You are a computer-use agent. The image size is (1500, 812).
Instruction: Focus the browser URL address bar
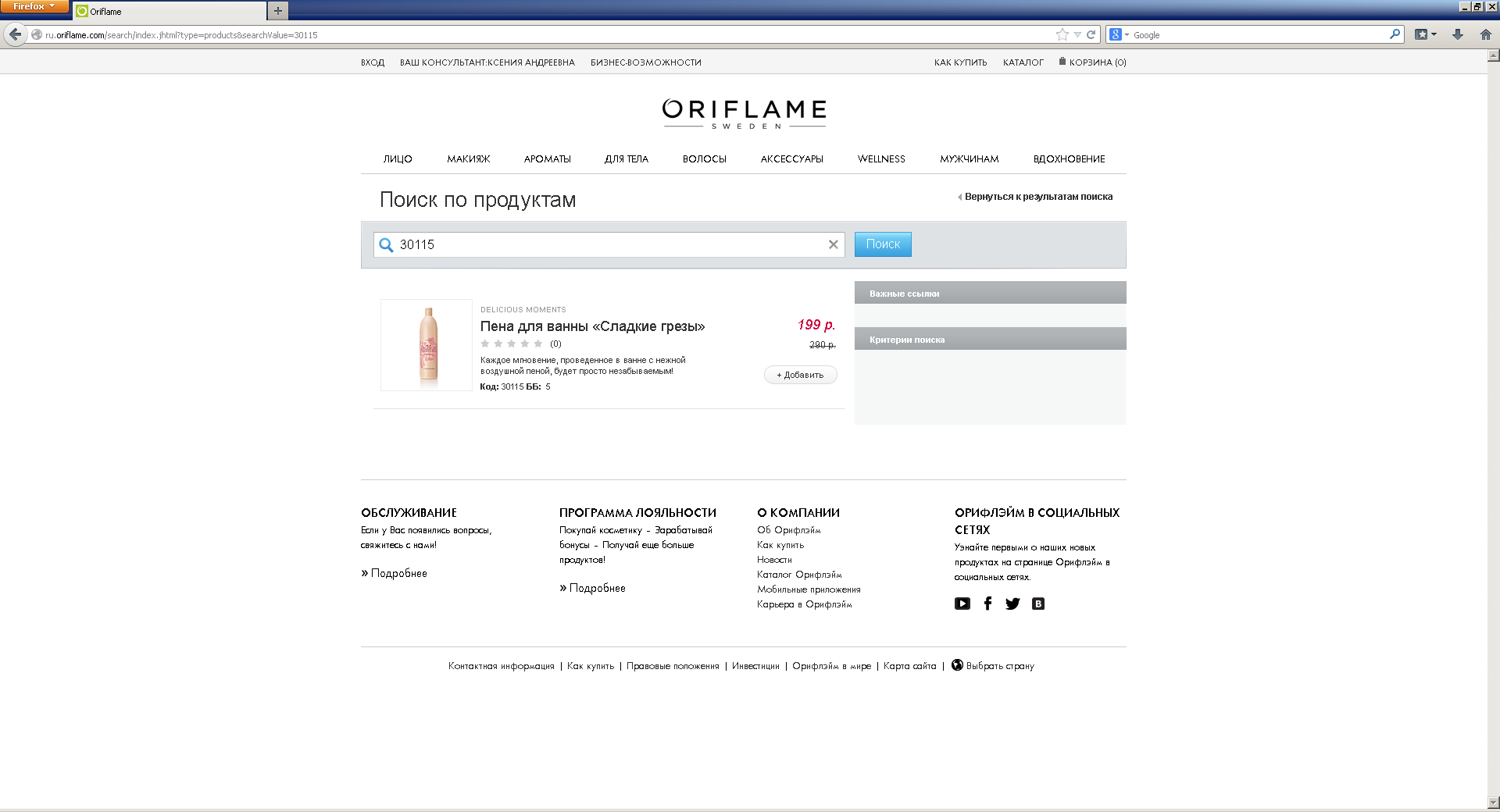click(x=547, y=34)
